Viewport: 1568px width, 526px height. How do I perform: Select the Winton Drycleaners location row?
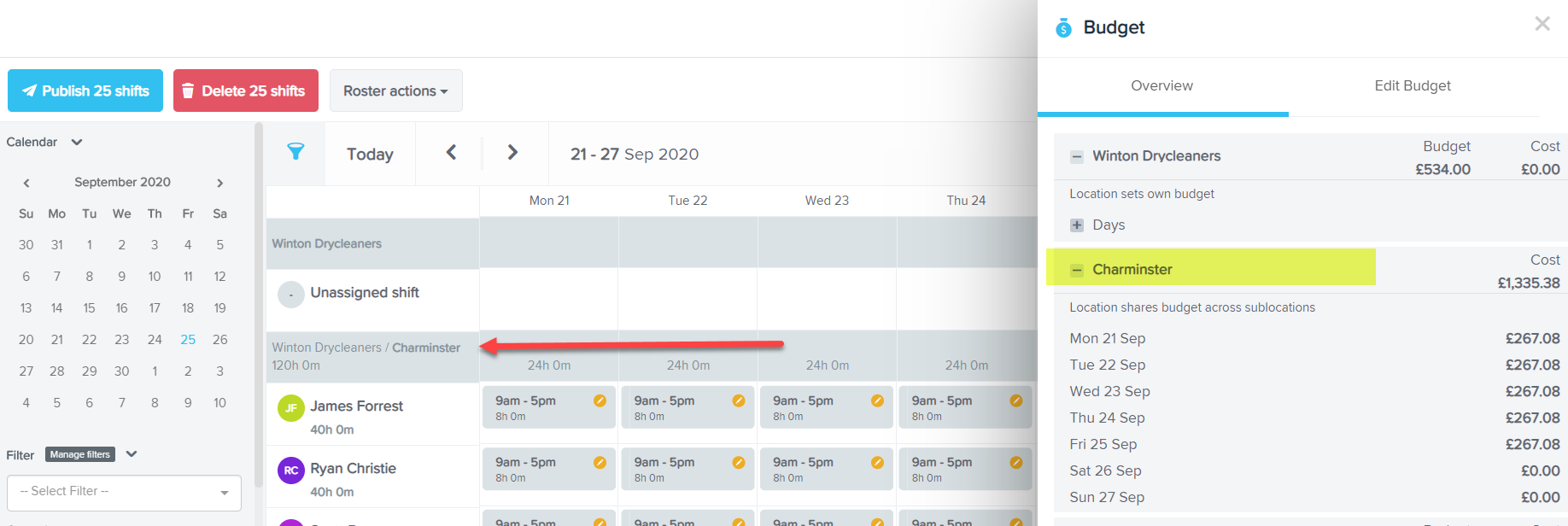pos(372,244)
